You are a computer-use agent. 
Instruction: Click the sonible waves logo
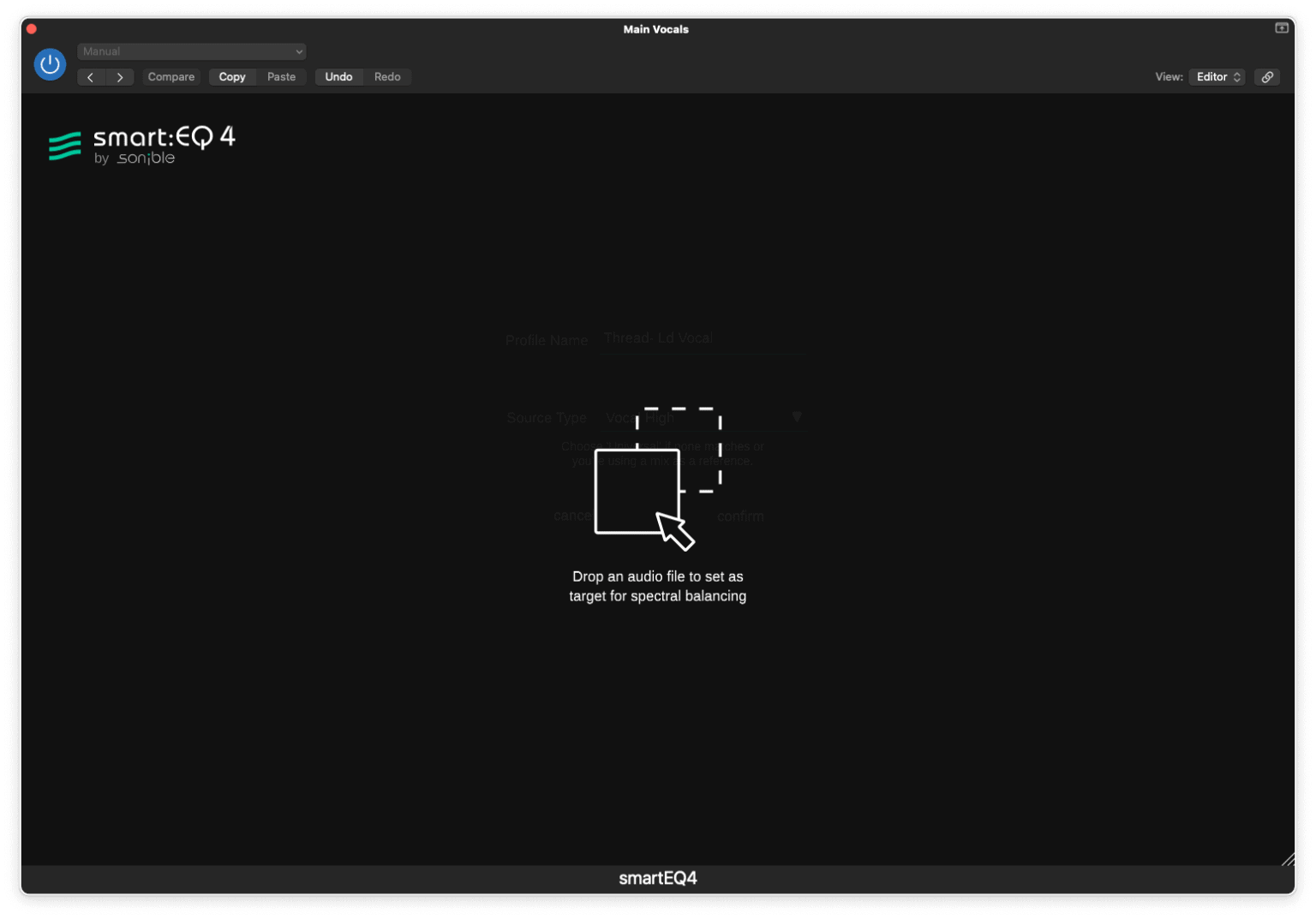[x=64, y=146]
